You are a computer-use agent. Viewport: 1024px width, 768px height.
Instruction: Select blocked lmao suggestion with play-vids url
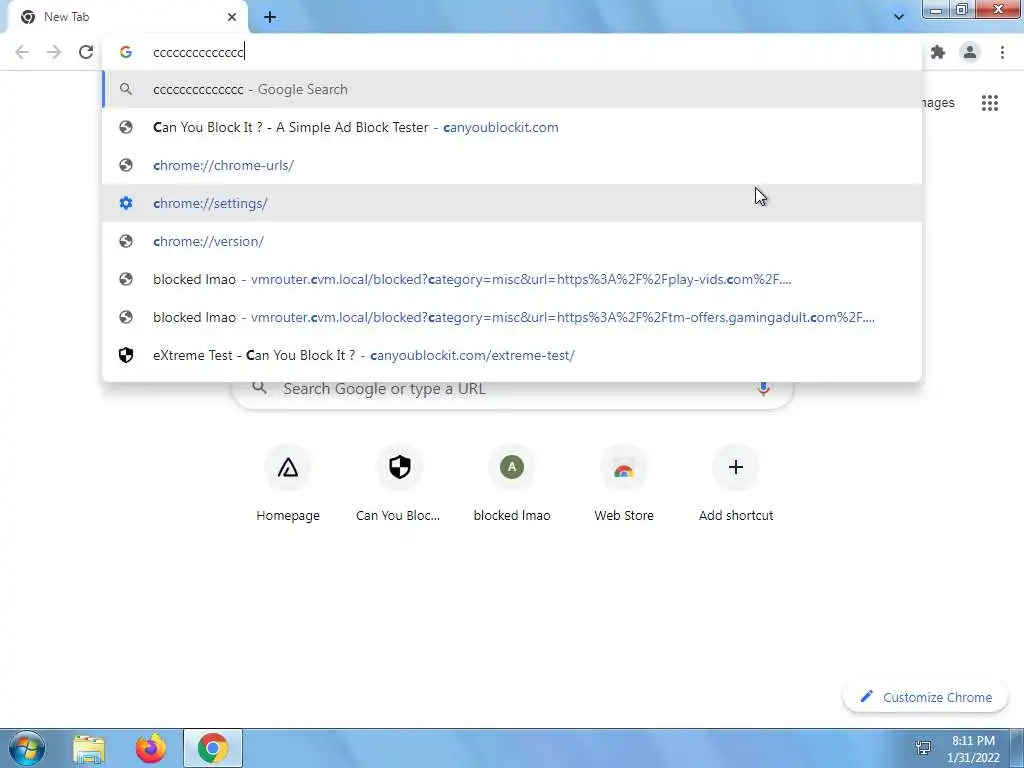click(512, 279)
